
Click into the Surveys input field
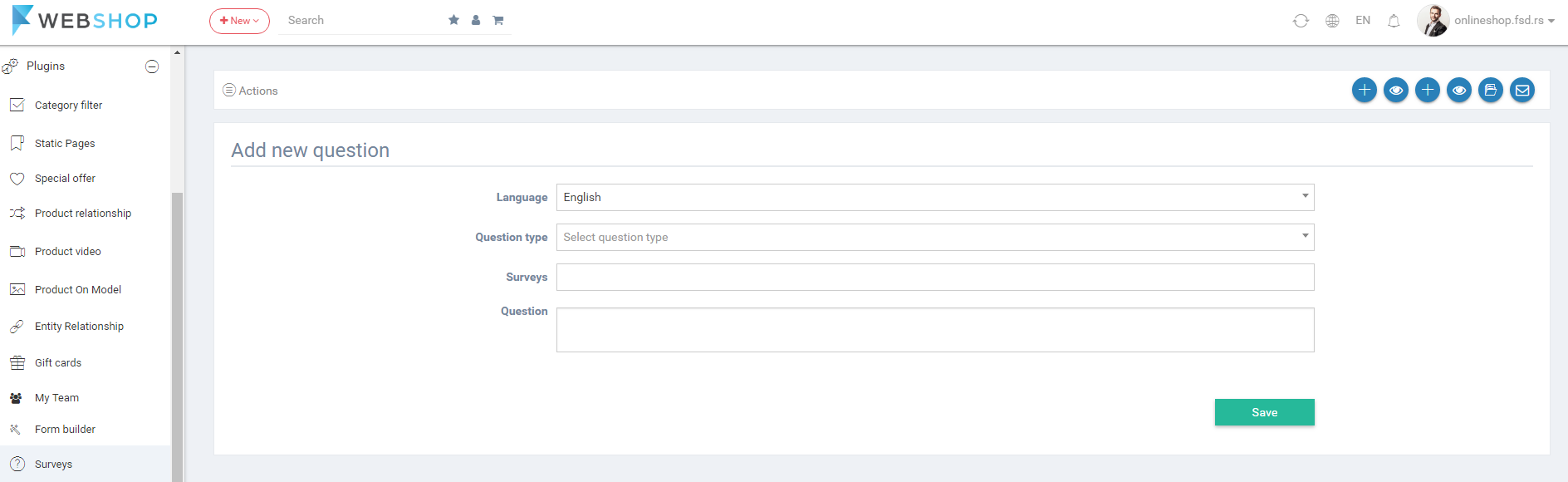935,277
